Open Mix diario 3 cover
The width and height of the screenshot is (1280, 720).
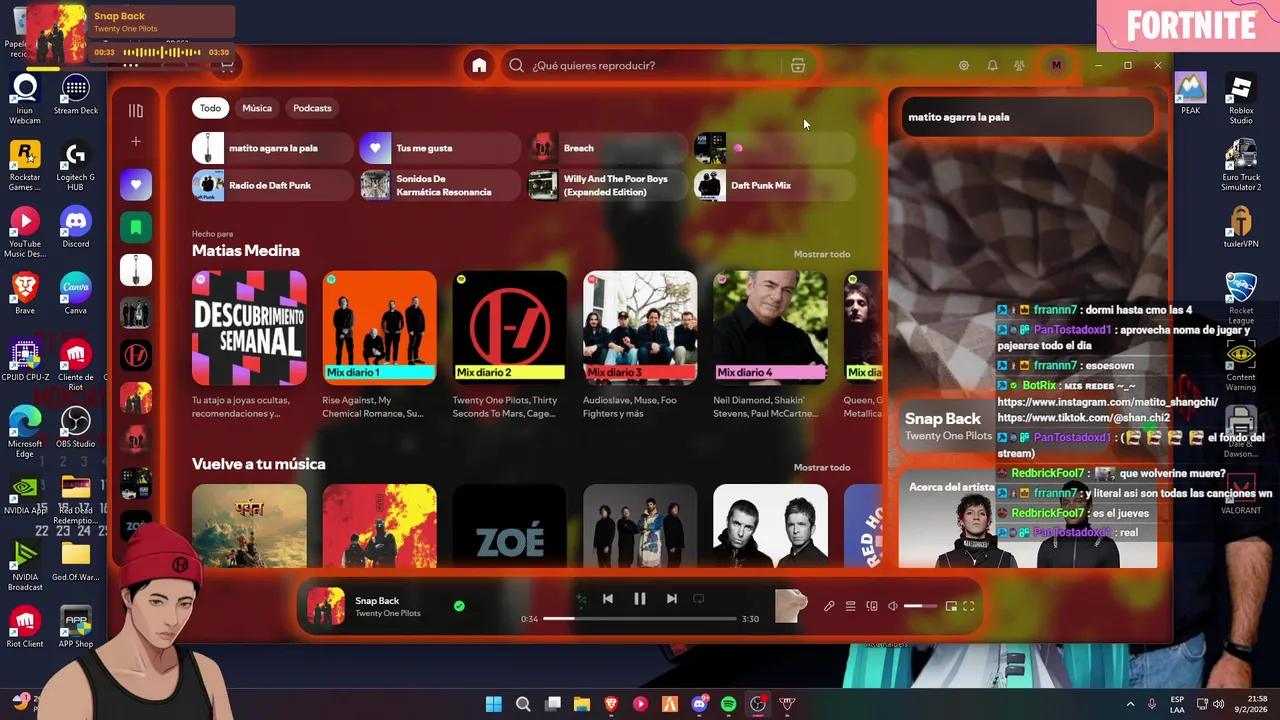640,328
